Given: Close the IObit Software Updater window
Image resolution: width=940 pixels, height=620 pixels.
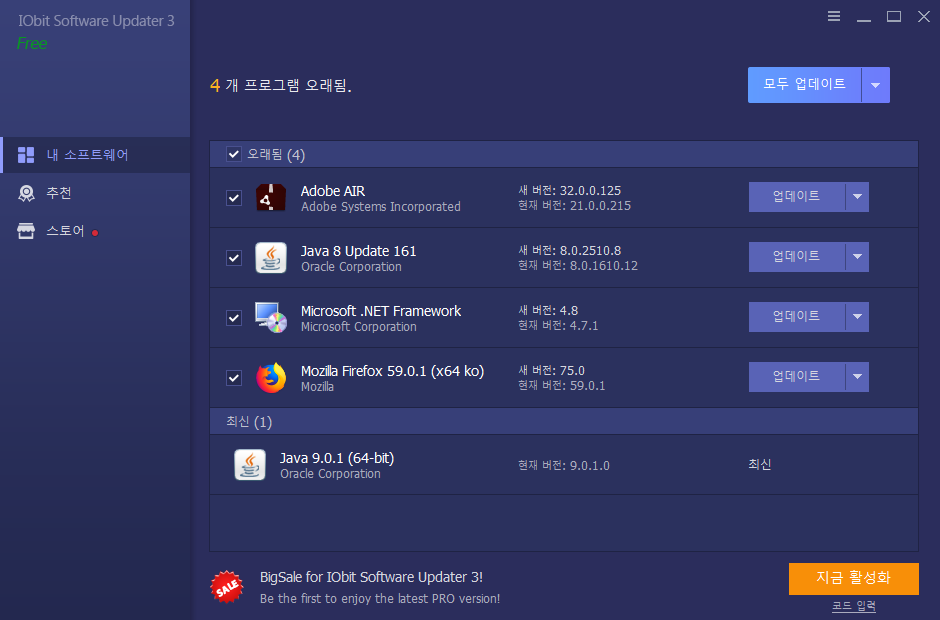Looking at the screenshot, I should click(x=924, y=16).
